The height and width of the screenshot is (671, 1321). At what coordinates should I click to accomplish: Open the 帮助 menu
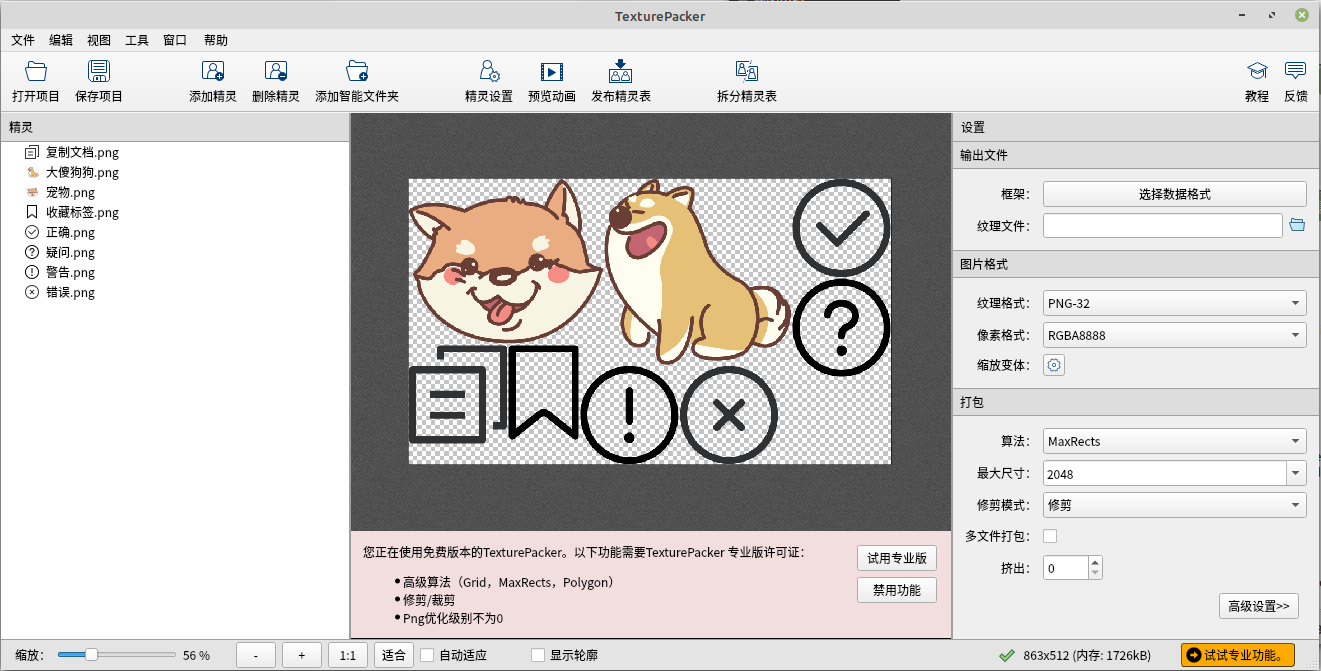pyautogui.click(x=216, y=40)
